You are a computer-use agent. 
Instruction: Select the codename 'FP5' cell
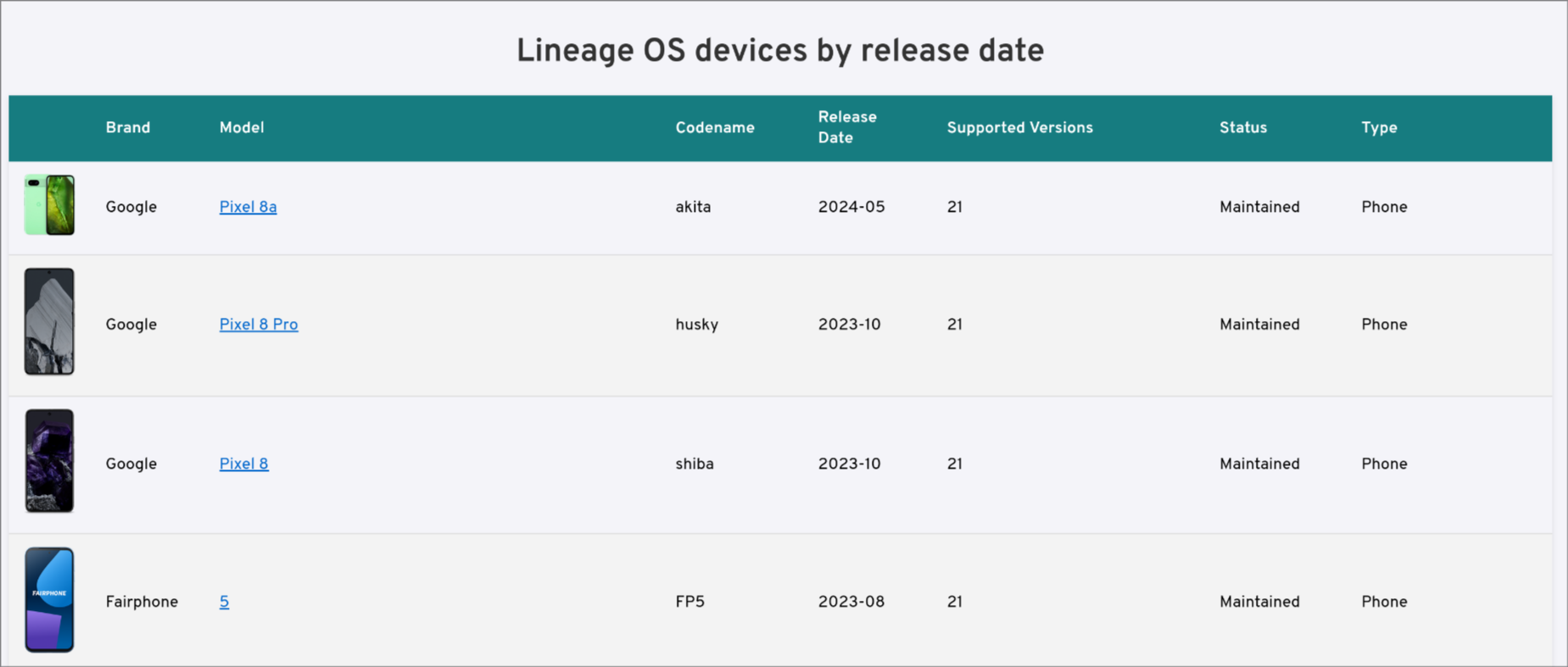(x=689, y=602)
